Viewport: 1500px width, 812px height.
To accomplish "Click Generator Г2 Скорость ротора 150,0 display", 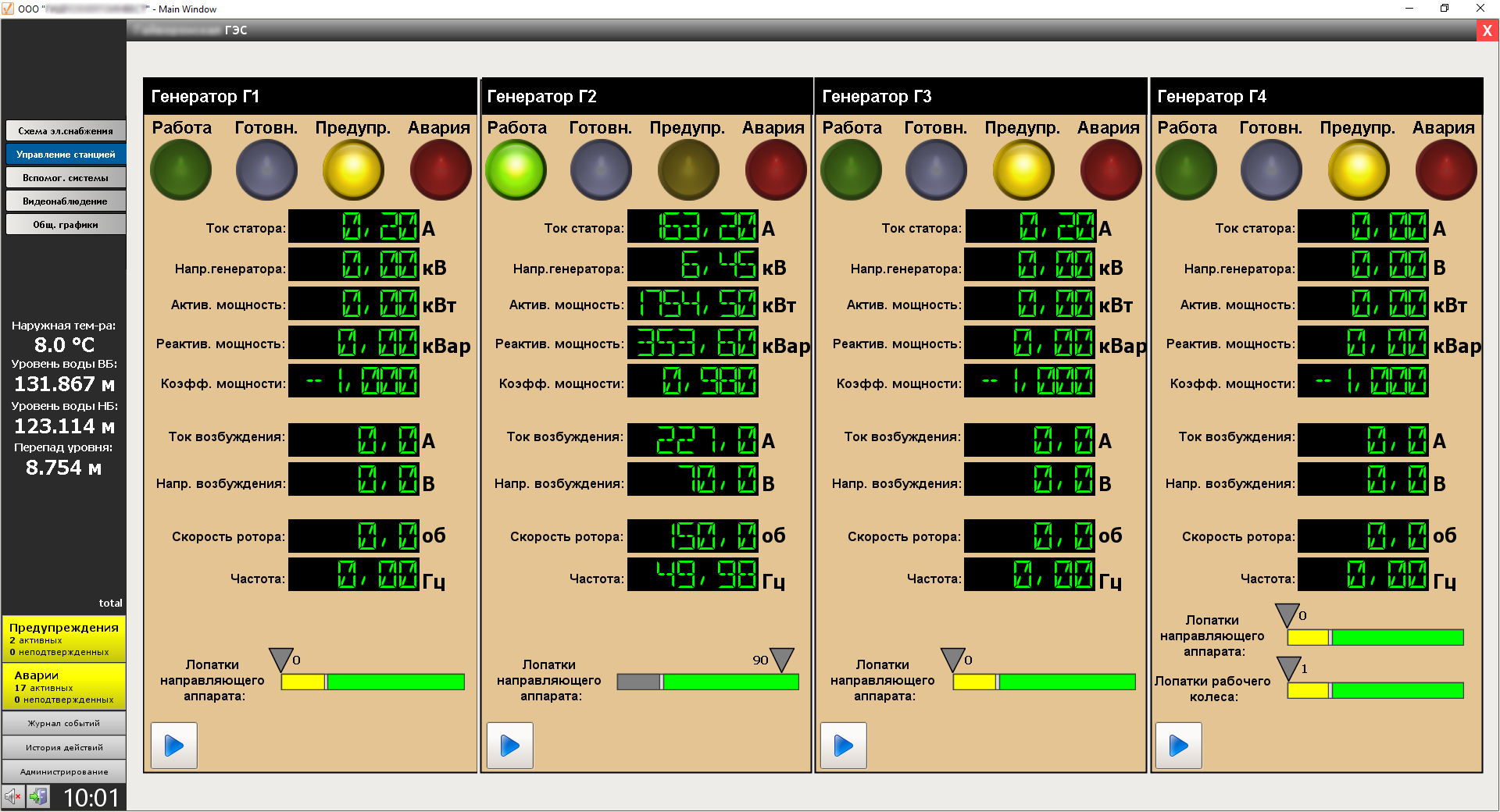I will (x=693, y=536).
